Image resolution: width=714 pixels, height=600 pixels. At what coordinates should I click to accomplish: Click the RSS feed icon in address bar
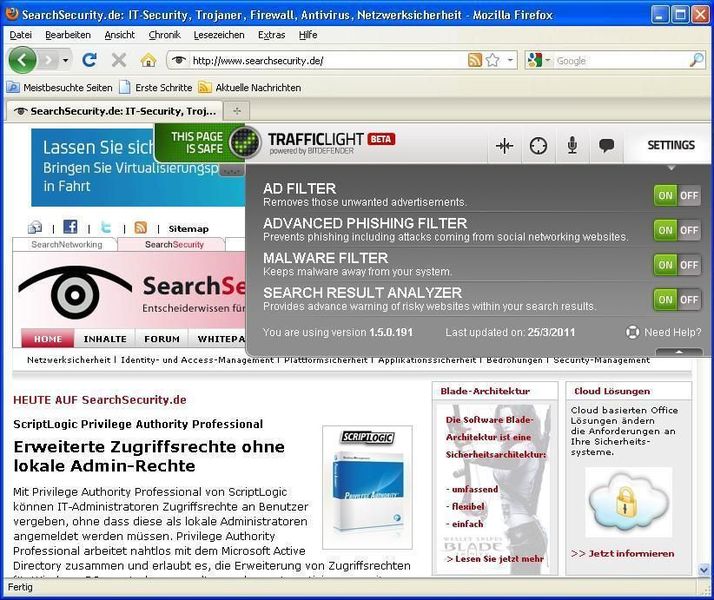(x=475, y=60)
